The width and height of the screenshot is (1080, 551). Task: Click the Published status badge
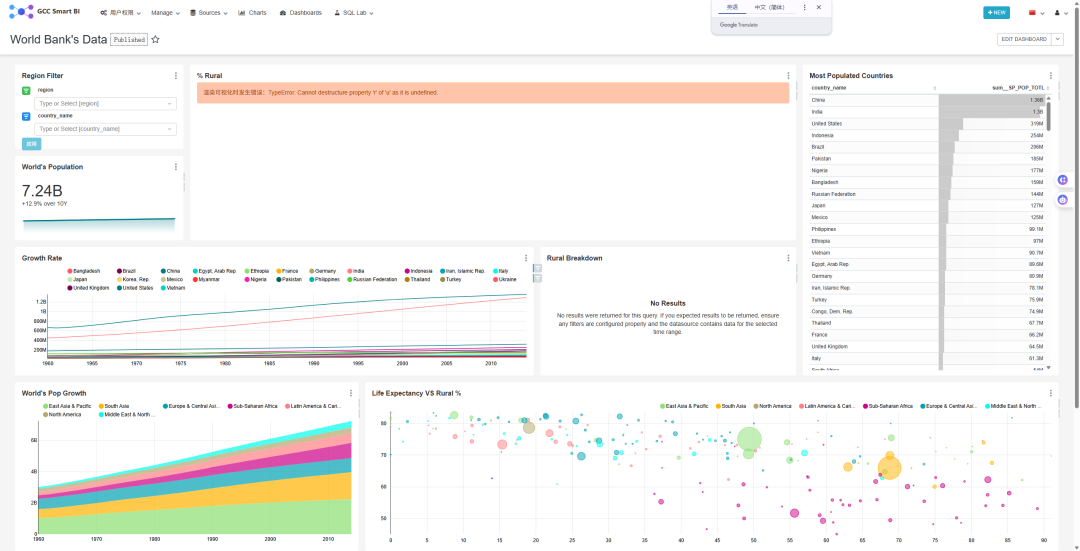[x=129, y=40]
